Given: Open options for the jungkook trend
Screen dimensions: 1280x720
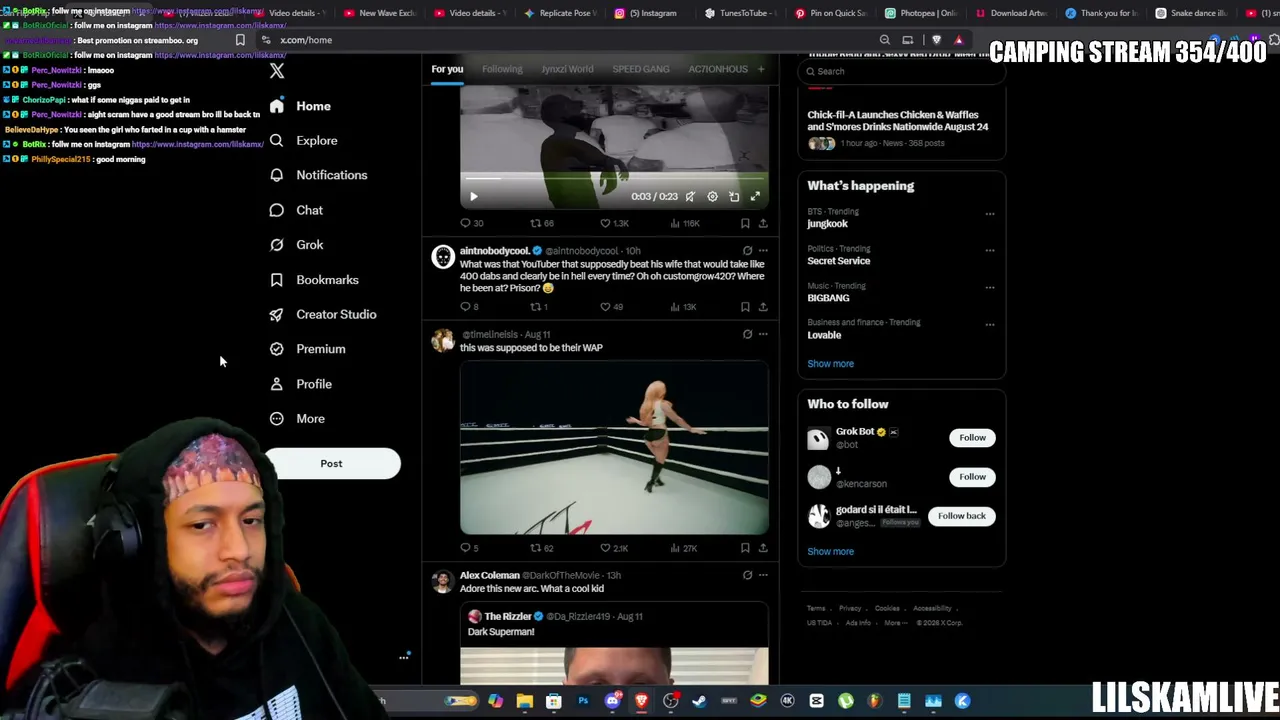Looking at the screenshot, I should point(990,213).
